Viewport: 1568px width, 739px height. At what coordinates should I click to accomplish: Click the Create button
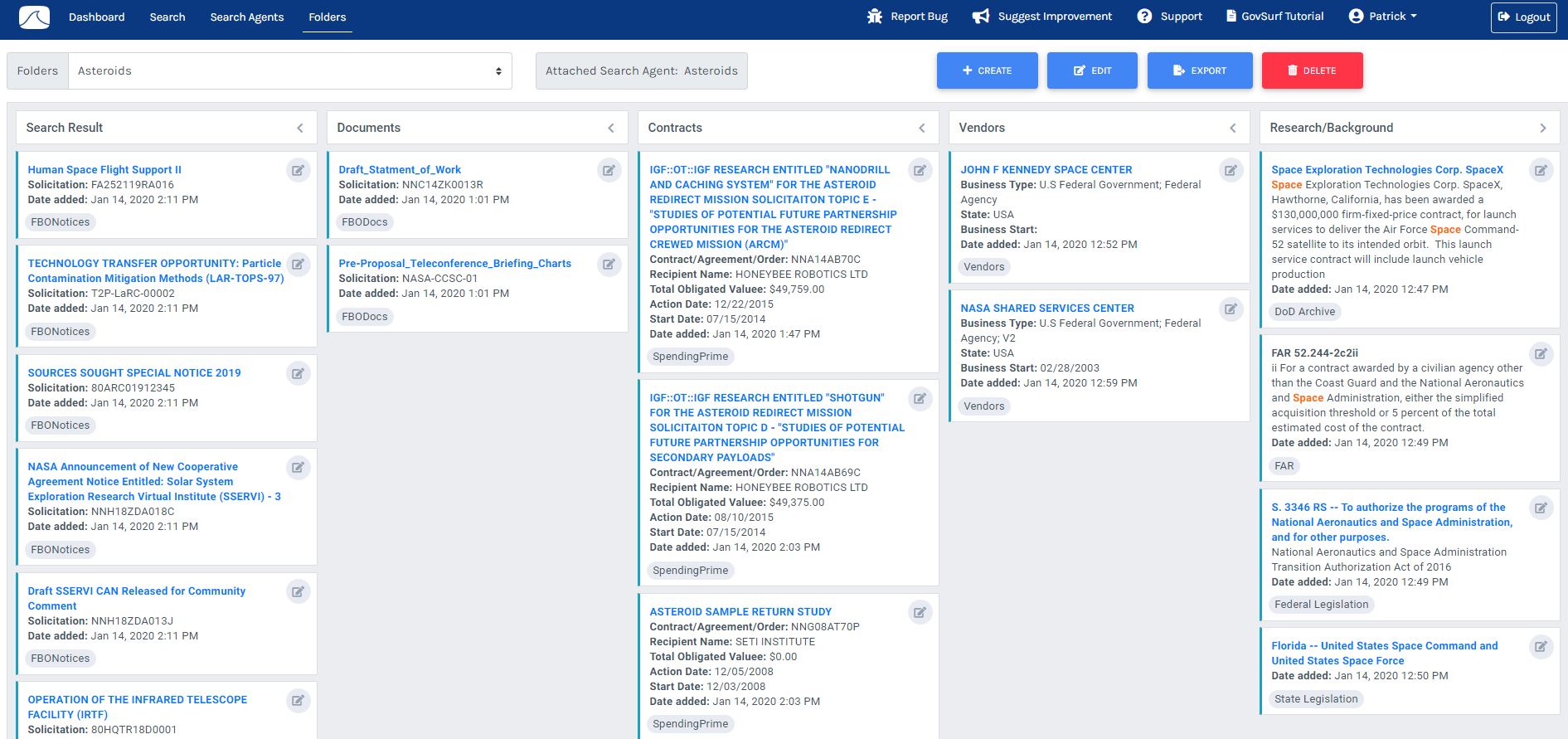click(x=988, y=70)
